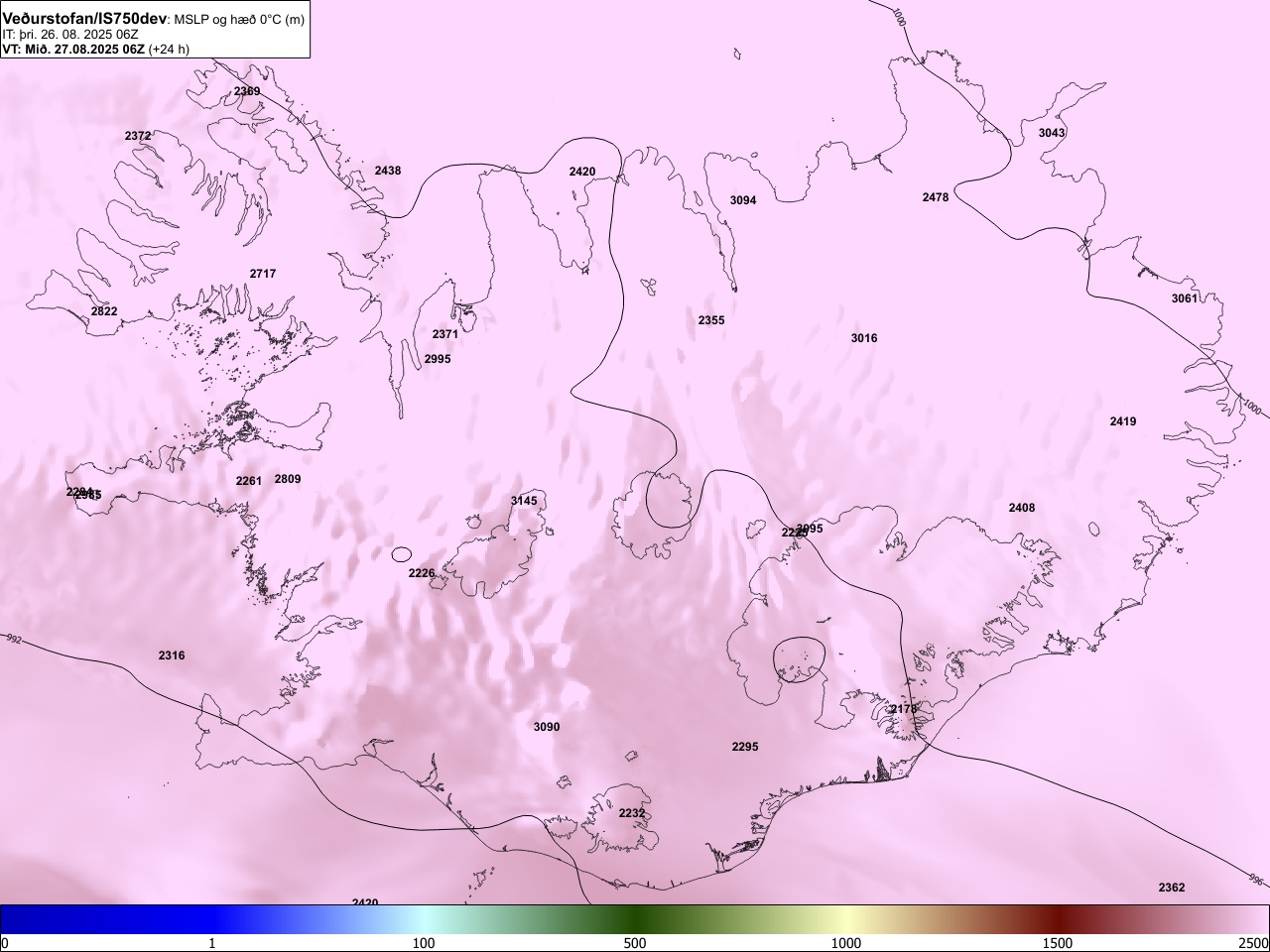Image resolution: width=1270 pixels, height=952 pixels.
Task: Select the 2372 height value
Action: coord(138,136)
